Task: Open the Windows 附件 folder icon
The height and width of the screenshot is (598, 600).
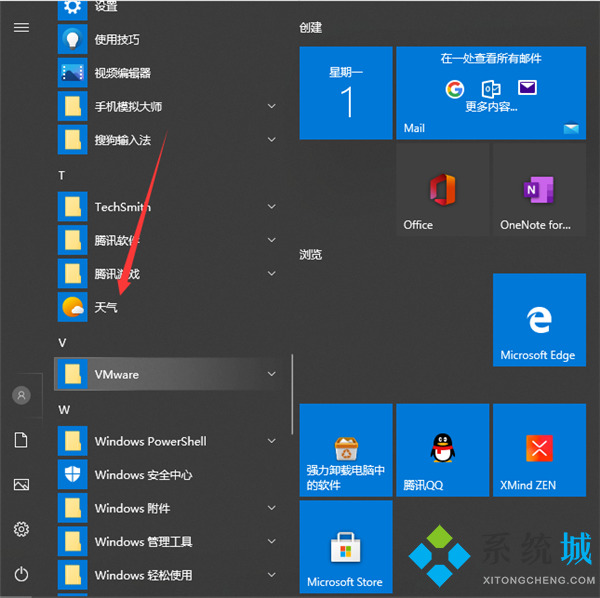Action: click(73, 508)
